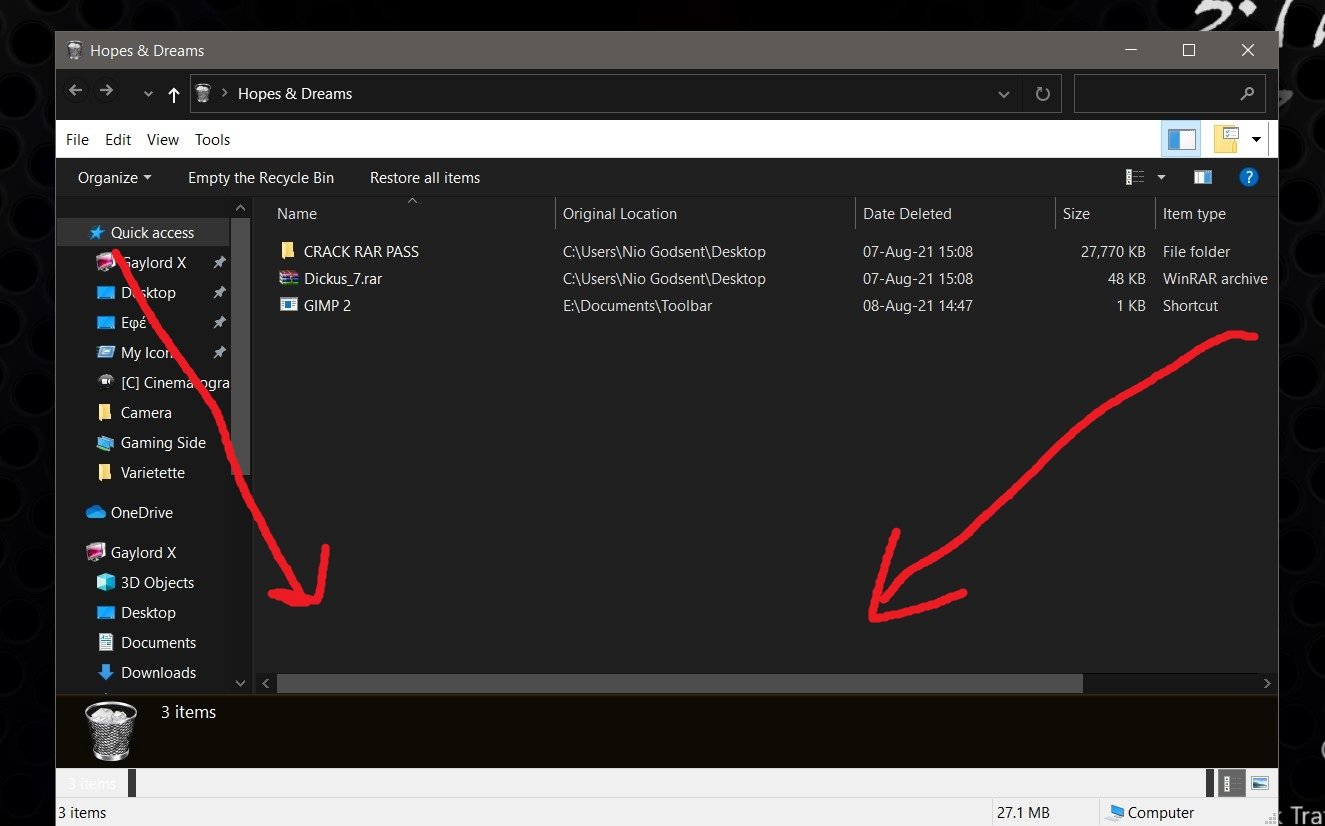The width and height of the screenshot is (1325, 826).
Task: Click the 08-Aug-21 14:47 deleted date
Action: [918, 306]
